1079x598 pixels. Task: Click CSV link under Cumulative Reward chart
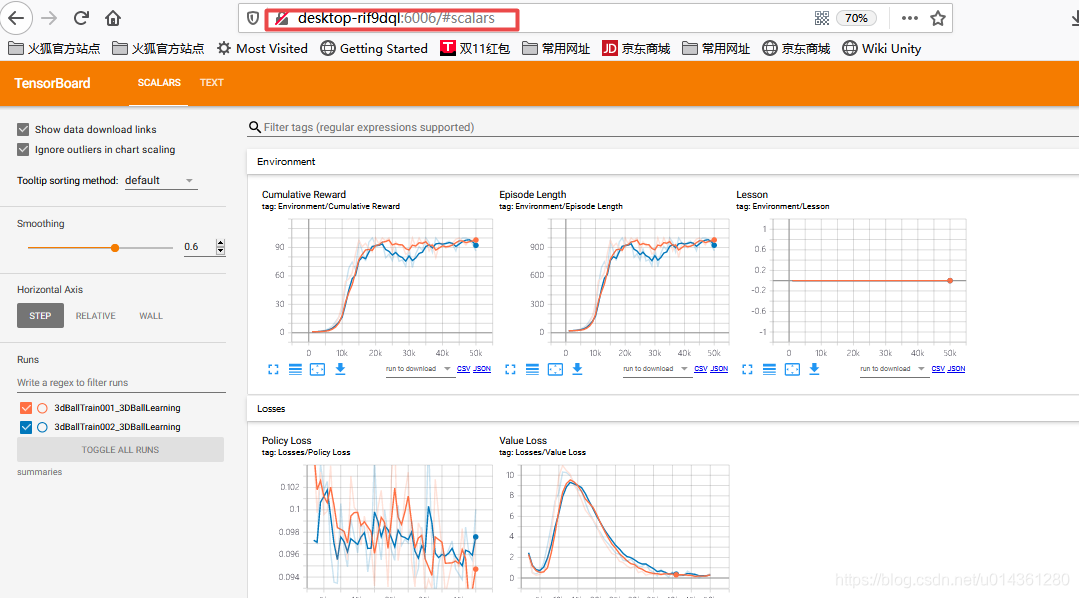[x=464, y=369]
